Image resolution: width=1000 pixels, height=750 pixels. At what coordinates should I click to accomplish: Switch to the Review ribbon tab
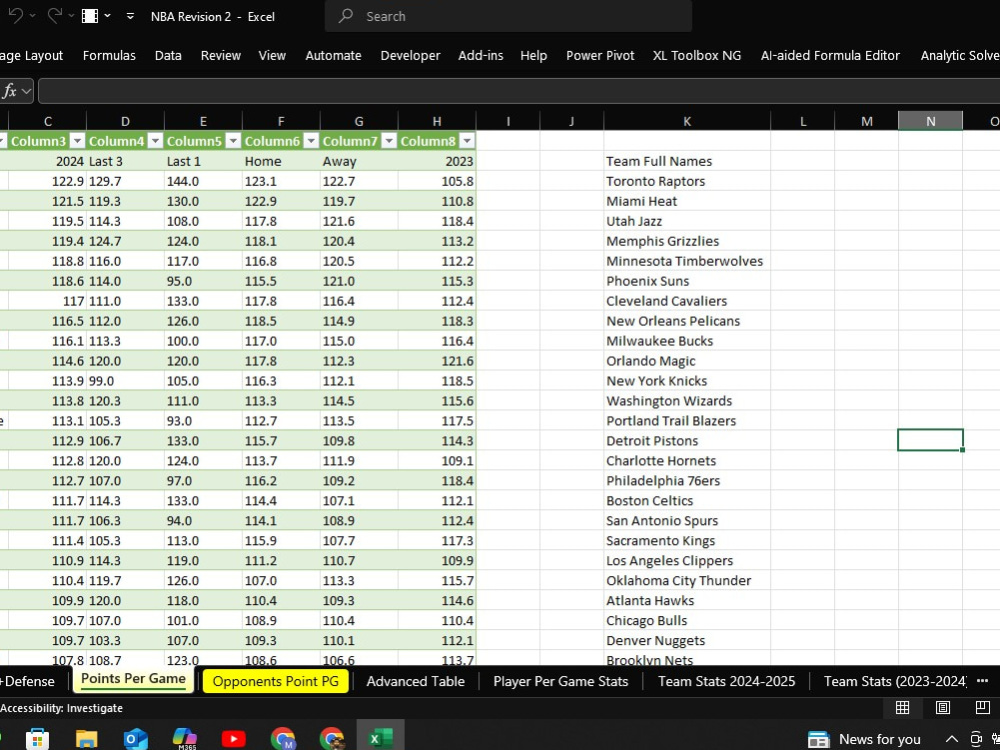coord(221,55)
